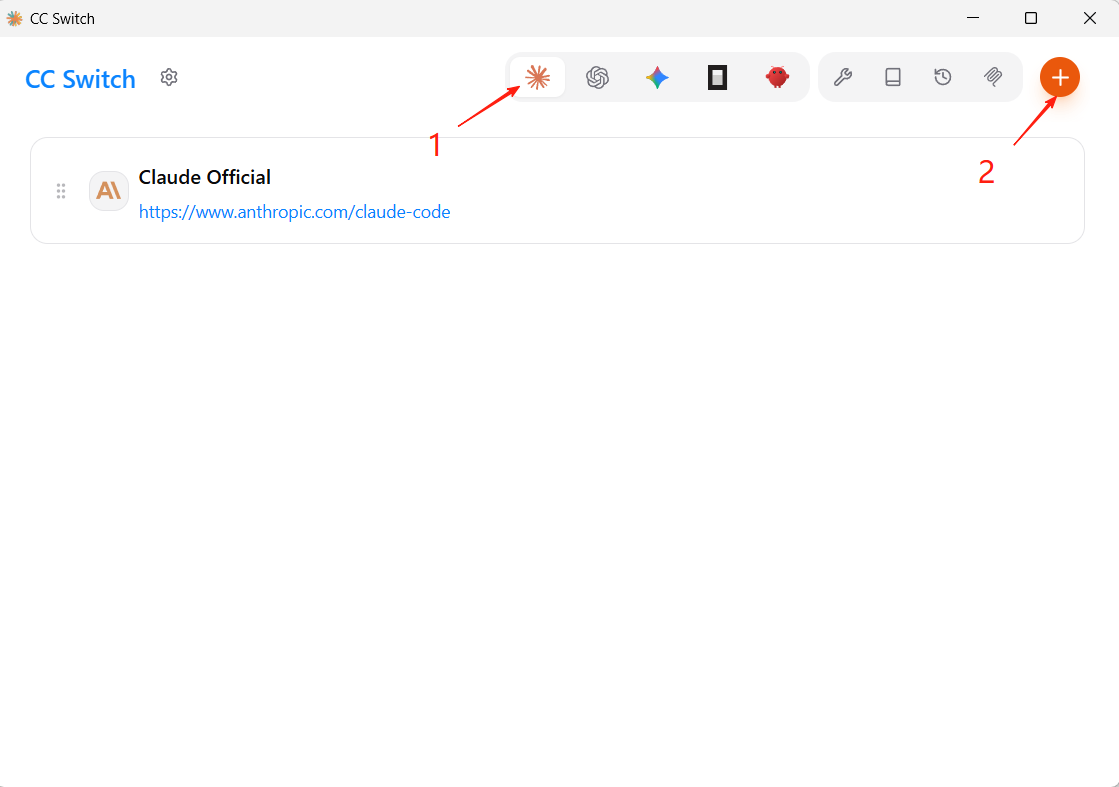Open settings via the gear icon

coord(168,77)
